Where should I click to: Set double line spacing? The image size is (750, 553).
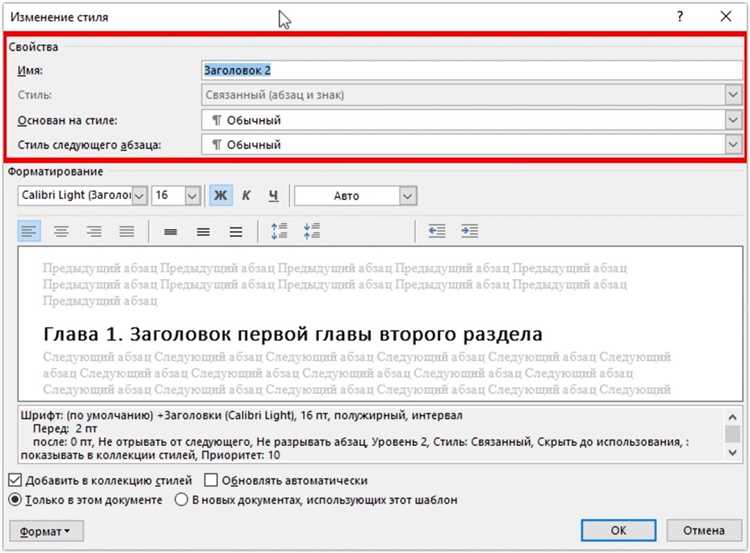tap(236, 232)
